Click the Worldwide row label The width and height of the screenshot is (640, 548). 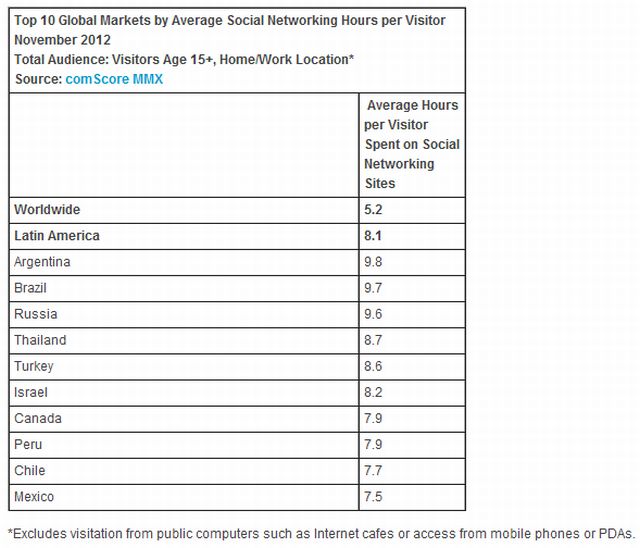pyautogui.click(x=47, y=210)
